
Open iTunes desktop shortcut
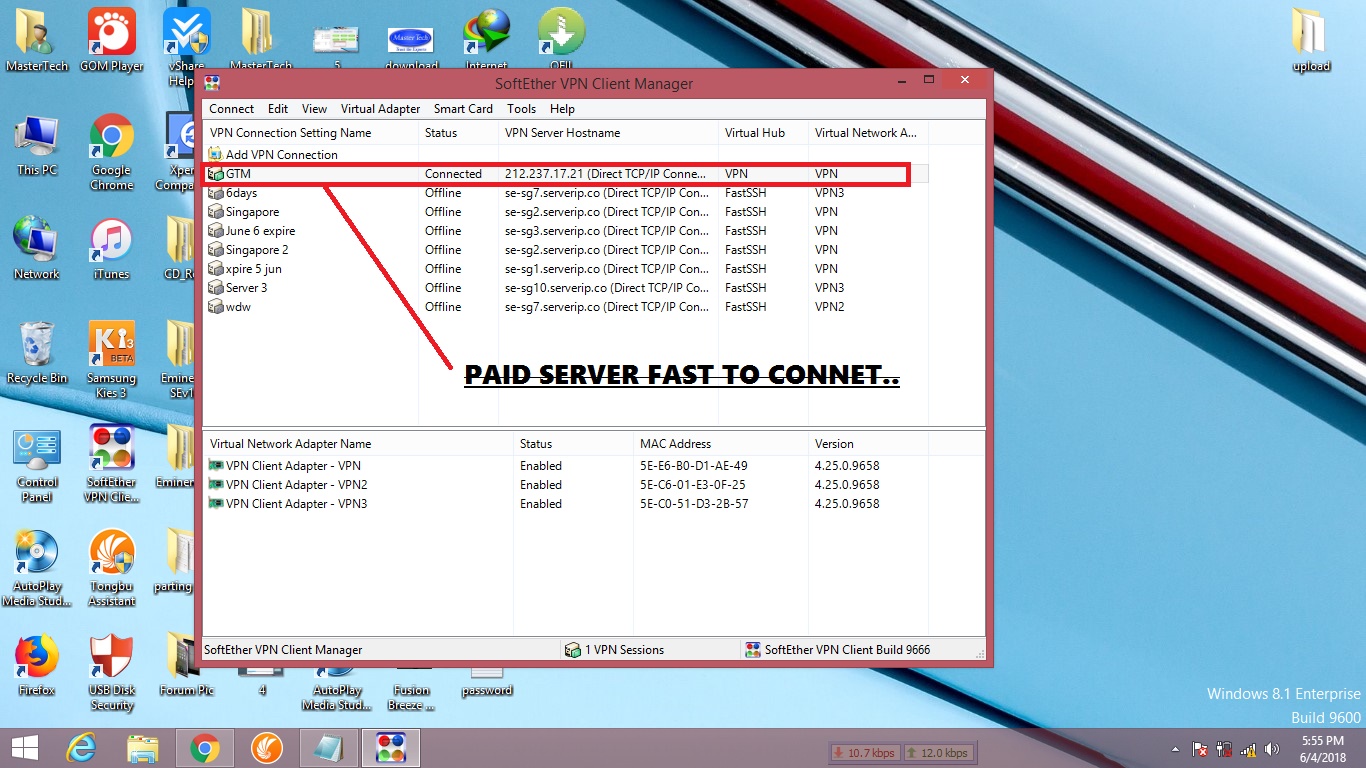coord(112,249)
